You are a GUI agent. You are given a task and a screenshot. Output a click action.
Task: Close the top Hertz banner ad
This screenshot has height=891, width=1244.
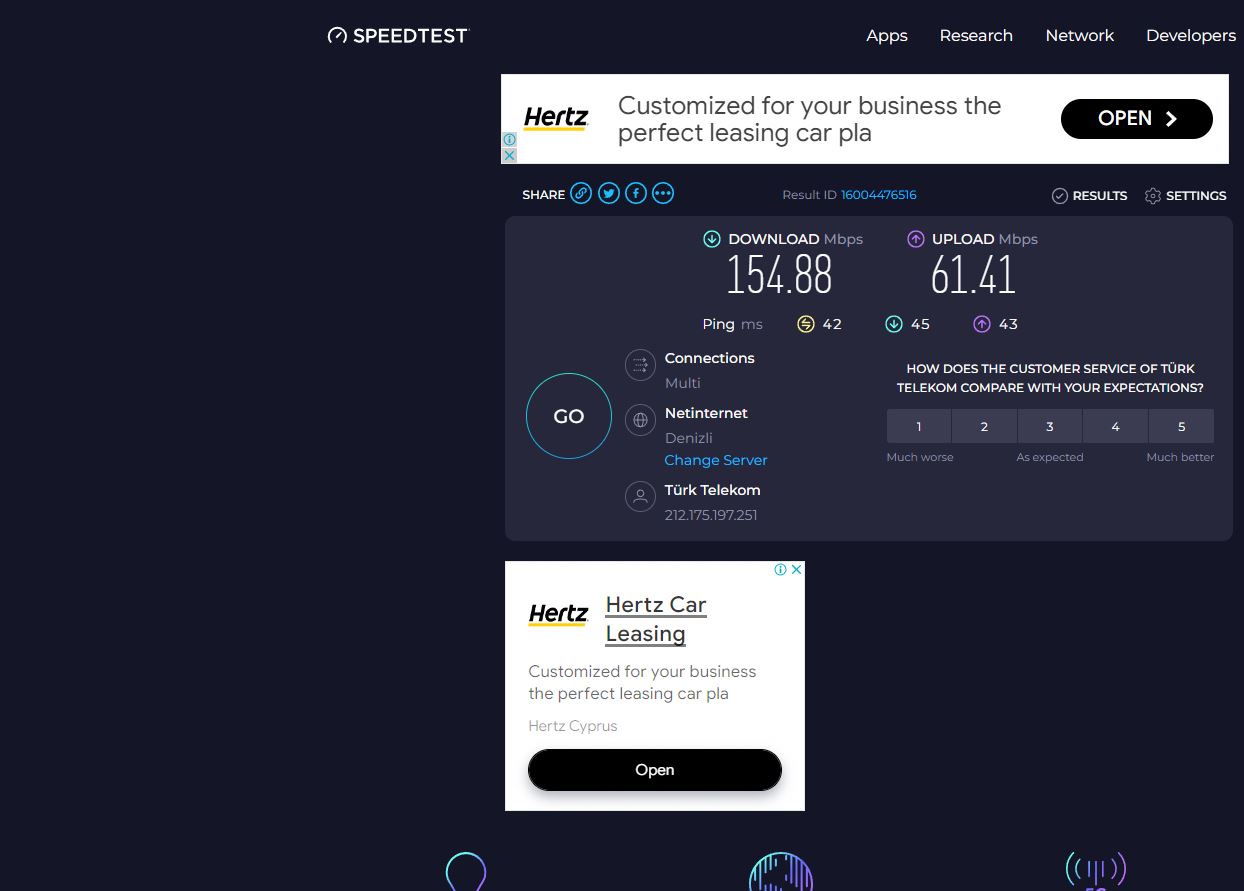click(x=509, y=156)
